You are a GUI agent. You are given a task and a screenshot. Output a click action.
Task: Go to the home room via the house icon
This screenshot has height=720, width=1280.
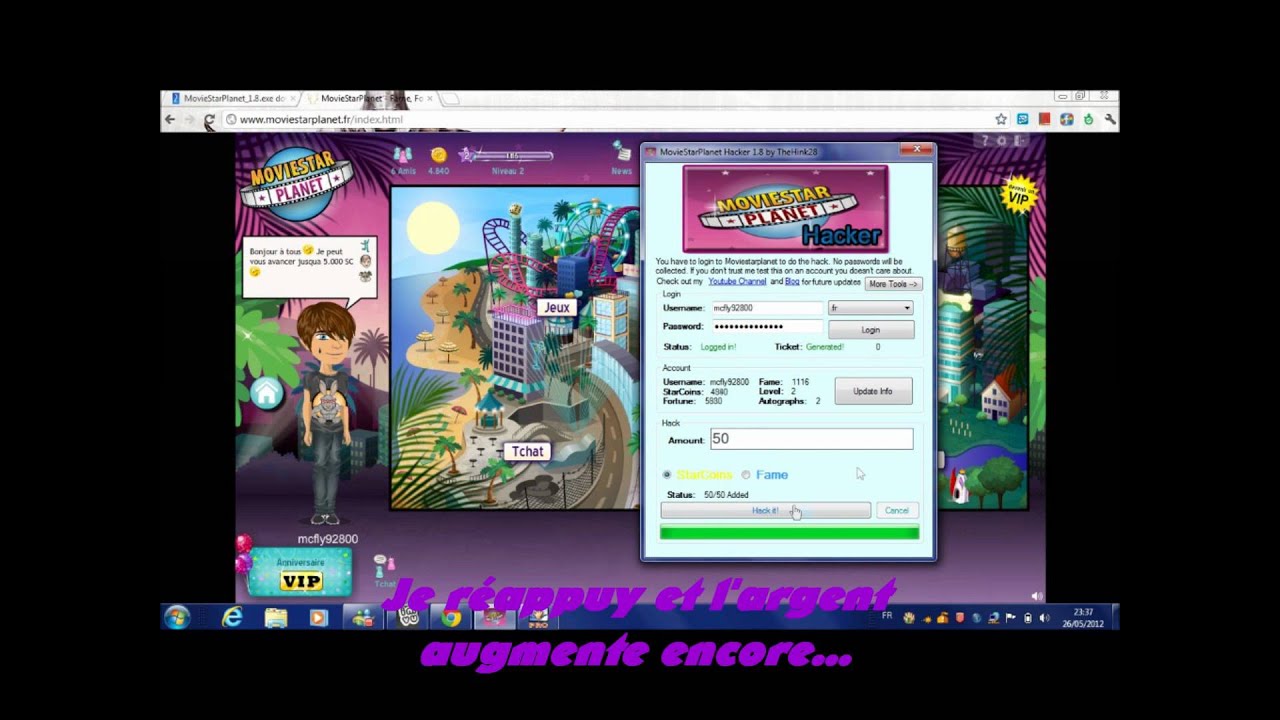pyautogui.click(x=266, y=394)
